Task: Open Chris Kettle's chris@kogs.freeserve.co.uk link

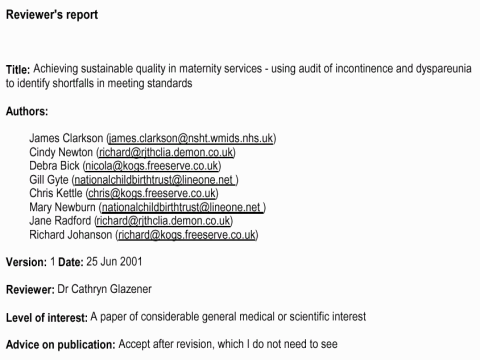Action: pyautogui.click(x=152, y=193)
